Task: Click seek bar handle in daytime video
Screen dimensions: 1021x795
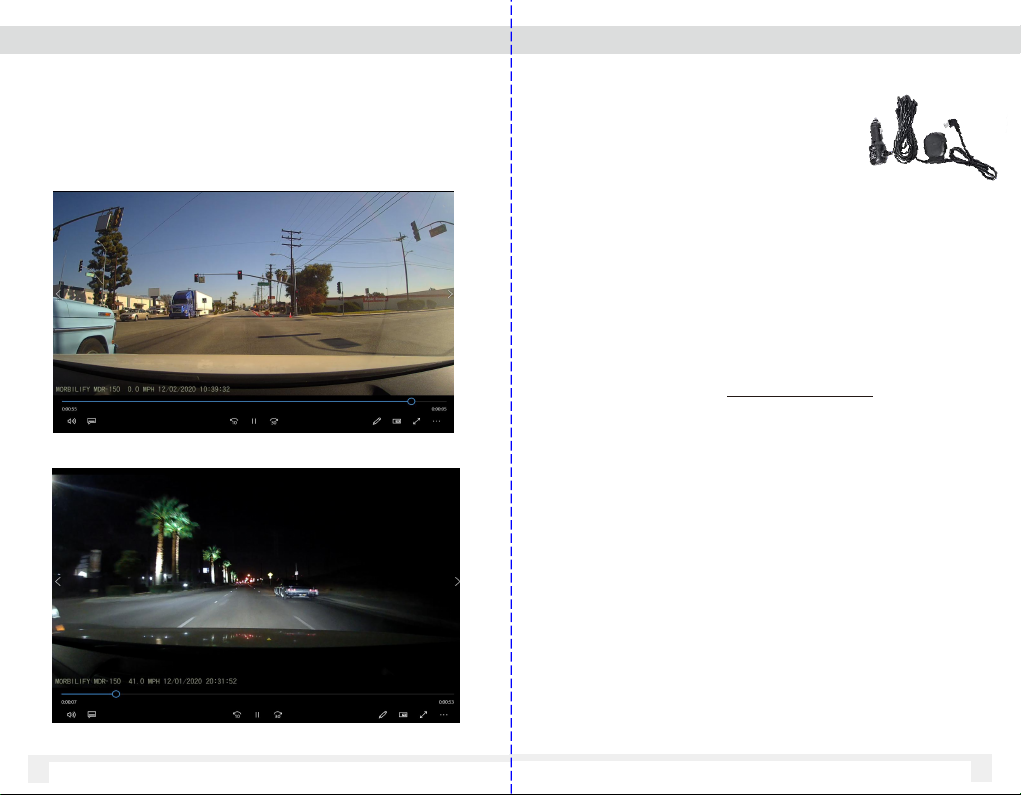Action: [411, 402]
